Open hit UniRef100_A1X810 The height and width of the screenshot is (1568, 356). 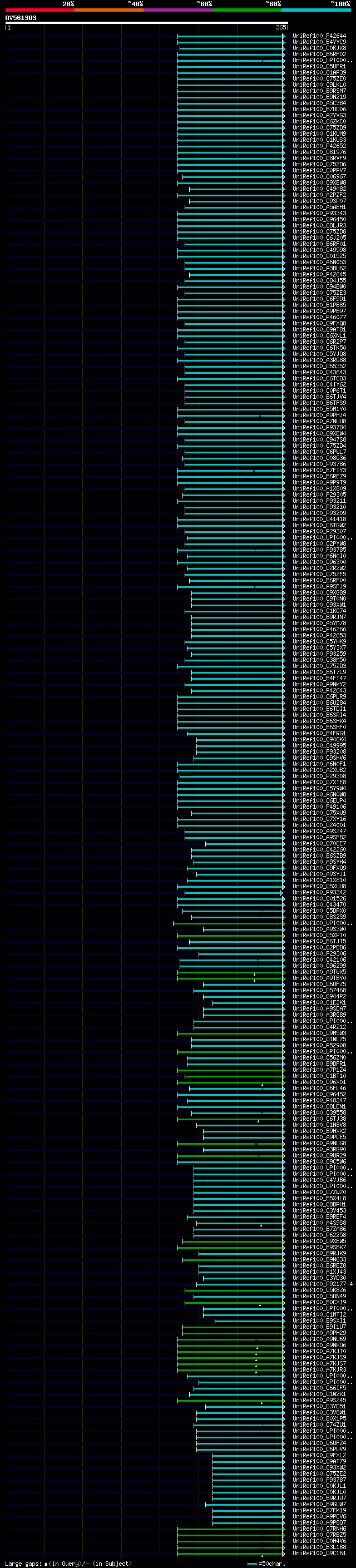click(319, 880)
